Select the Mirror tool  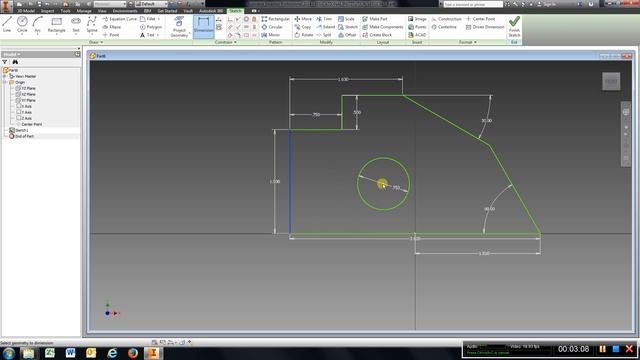click(x=271, y=35)
